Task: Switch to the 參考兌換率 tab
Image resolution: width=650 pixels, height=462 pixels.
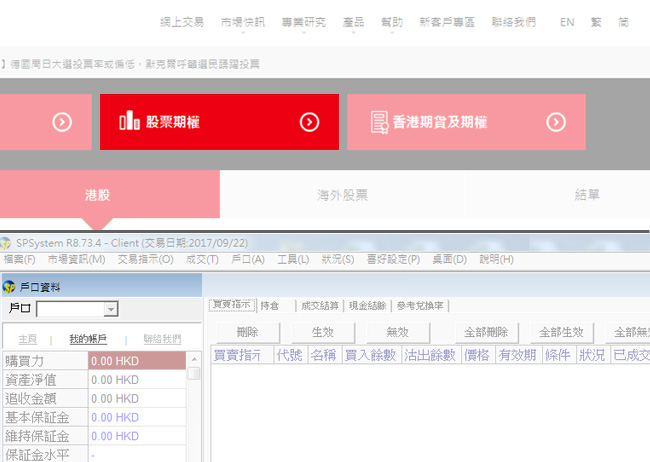Action: [x=420, y=306]
